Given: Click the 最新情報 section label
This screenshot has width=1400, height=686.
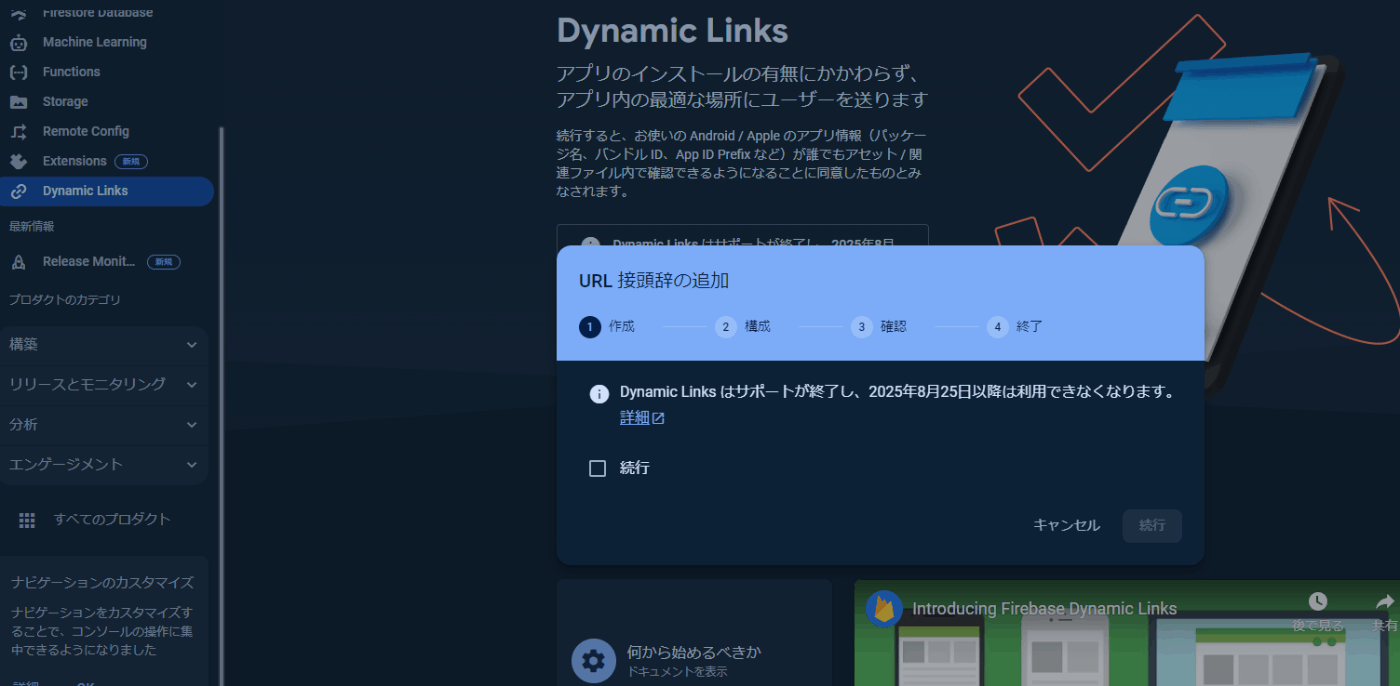Looking at the screenshot, I should 32,227.
